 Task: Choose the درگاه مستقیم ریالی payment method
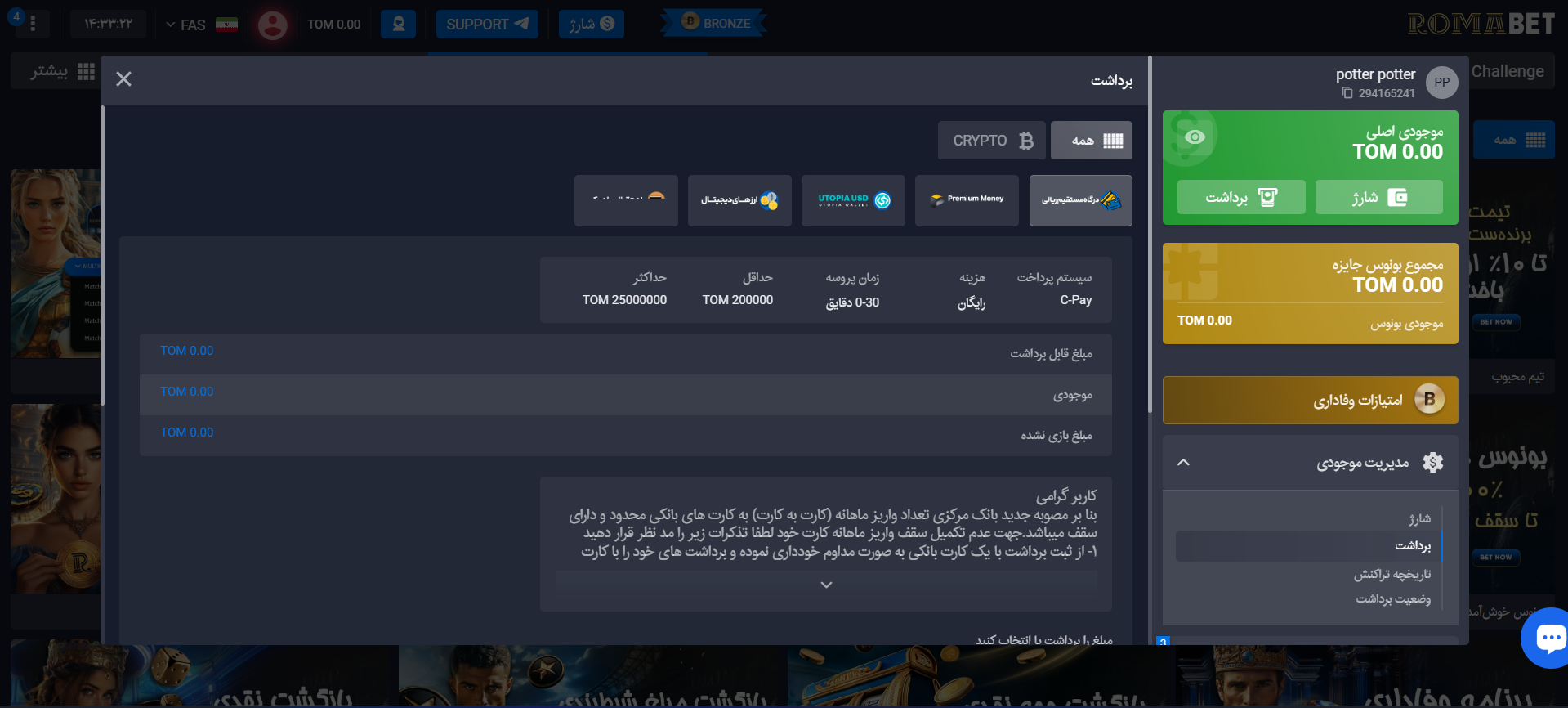pyautogui.click(x=1080, y=200)
